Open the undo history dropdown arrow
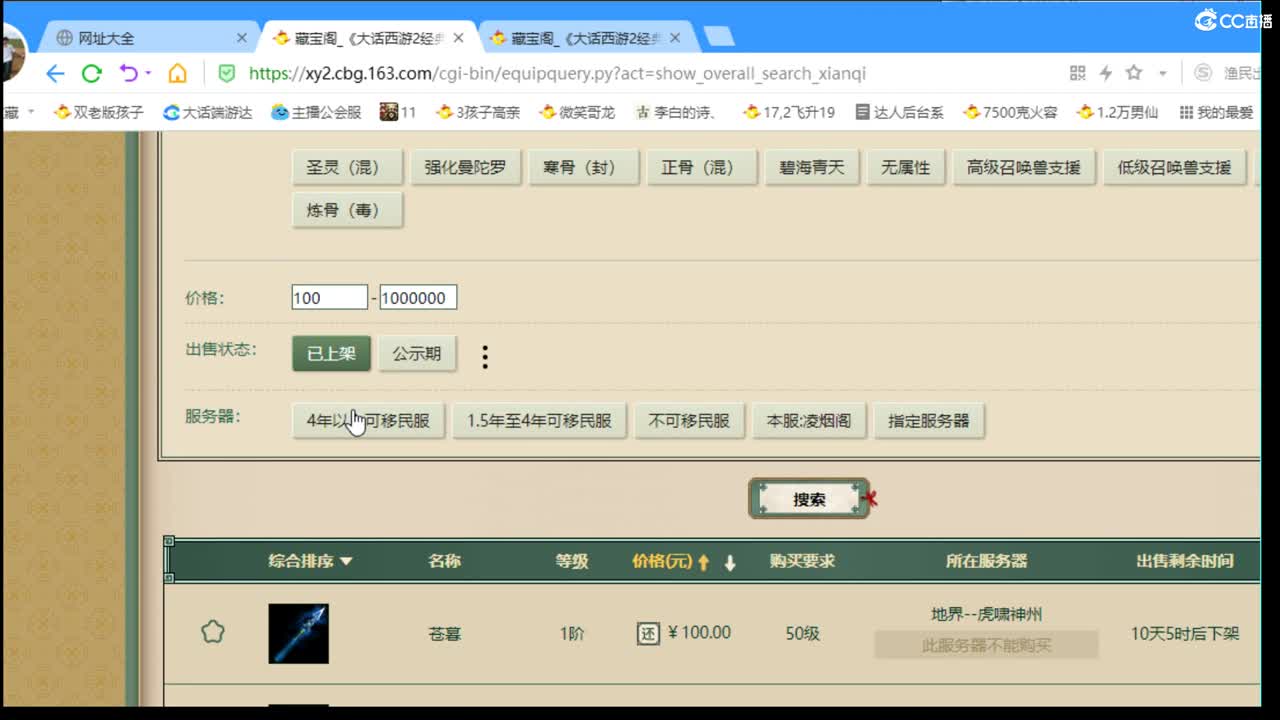Image resolution: width=1280 pixels, height=720 pixels. (149, 73)
